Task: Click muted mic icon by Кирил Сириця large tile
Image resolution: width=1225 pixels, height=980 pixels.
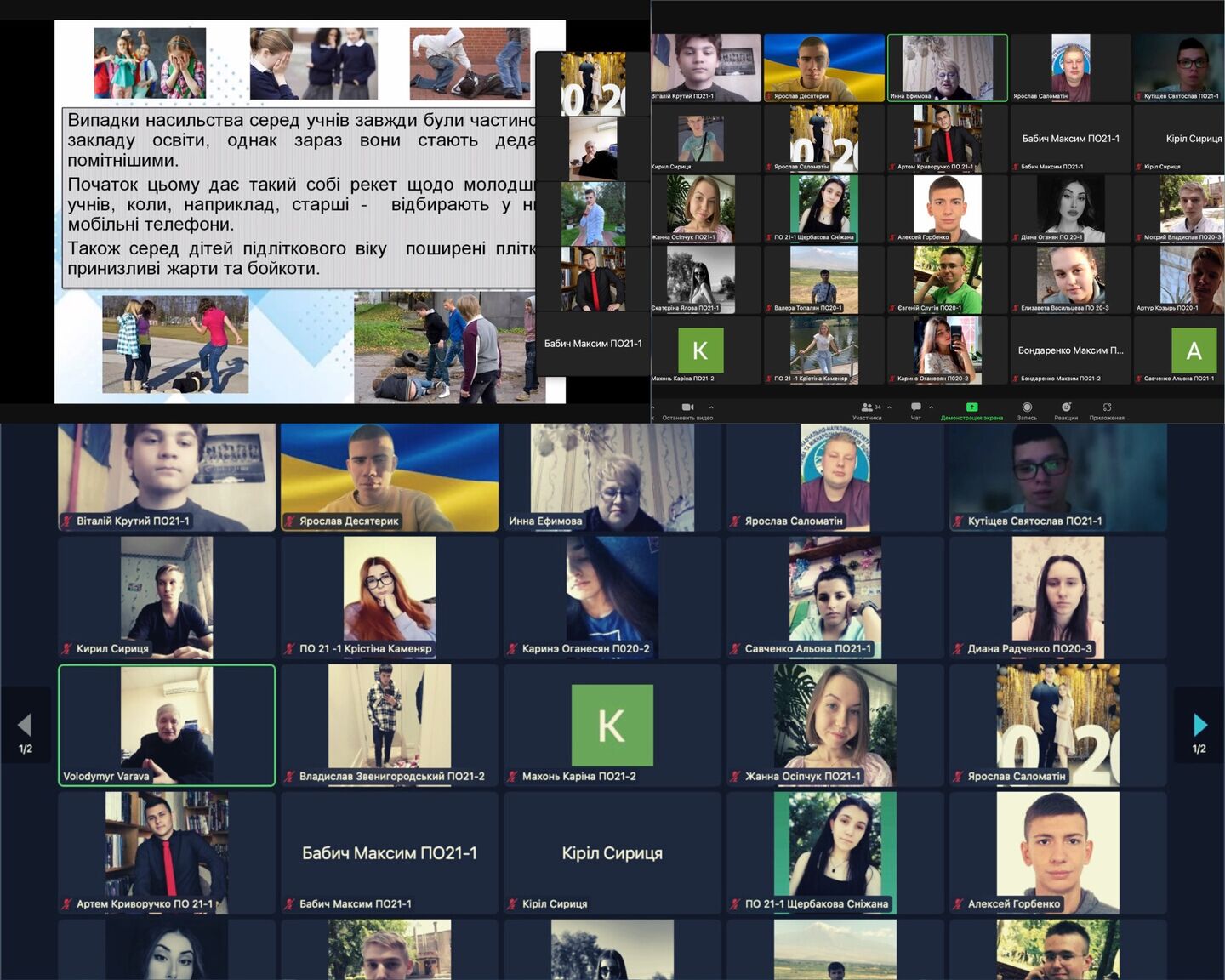Action: tap(66, 649)
